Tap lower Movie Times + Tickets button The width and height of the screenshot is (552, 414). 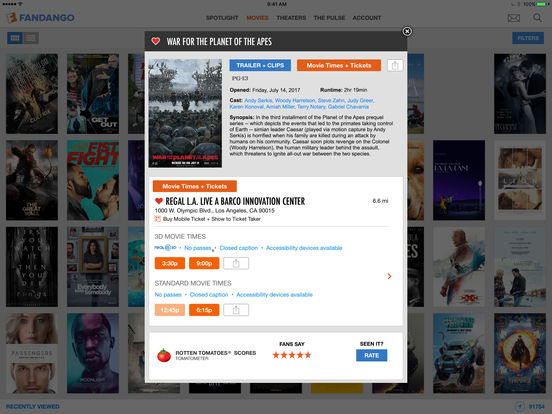pyautogui.click(x=195, y=186)
